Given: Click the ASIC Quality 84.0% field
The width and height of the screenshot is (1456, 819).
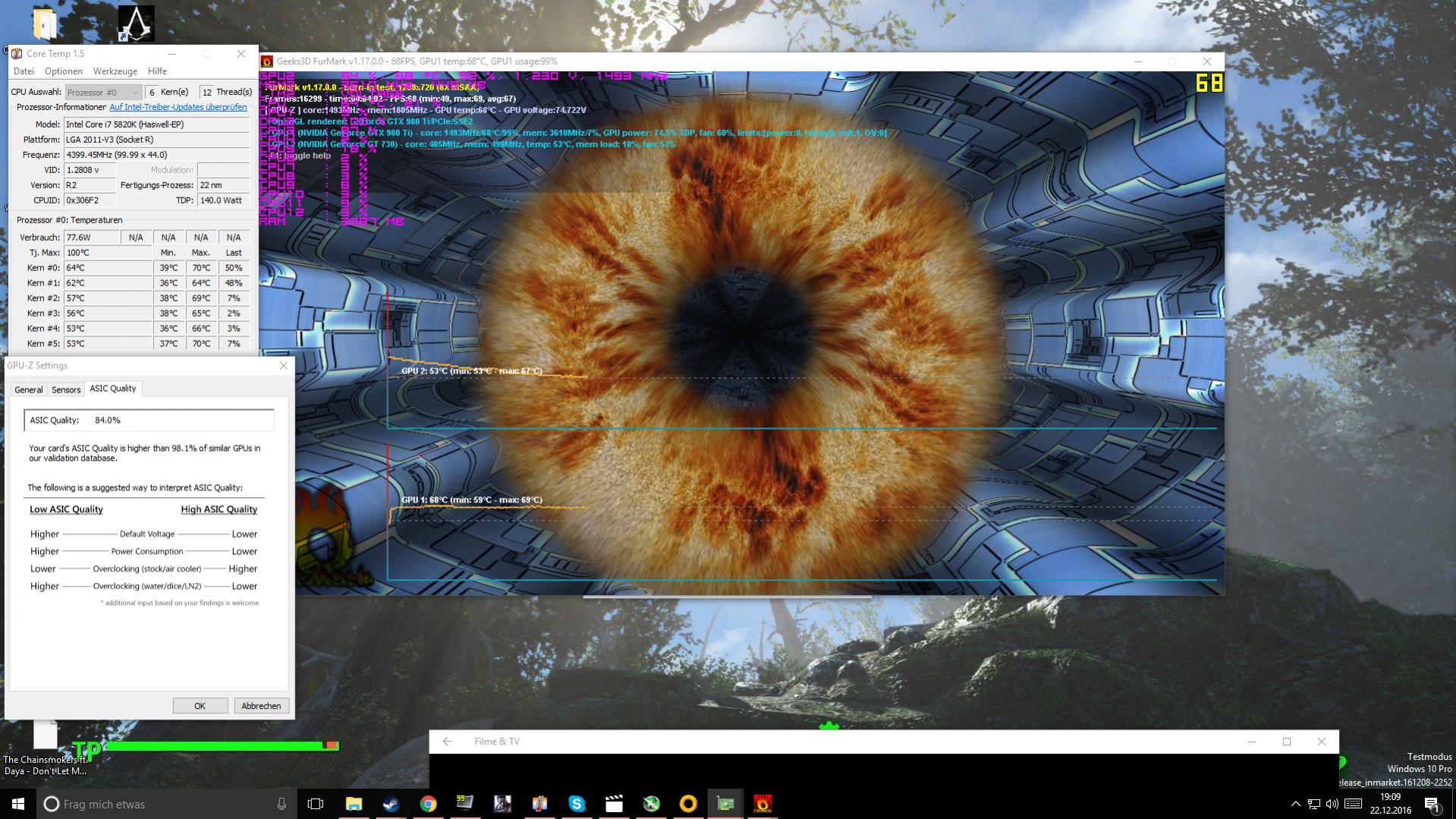Looking at the screenshot, I should coord(149,421).
